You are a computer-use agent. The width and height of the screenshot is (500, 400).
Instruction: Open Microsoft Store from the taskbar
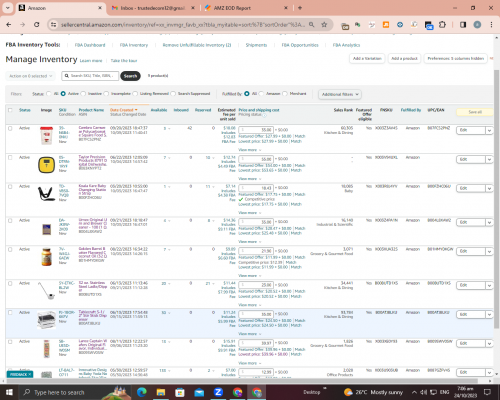tap(180, 392)
